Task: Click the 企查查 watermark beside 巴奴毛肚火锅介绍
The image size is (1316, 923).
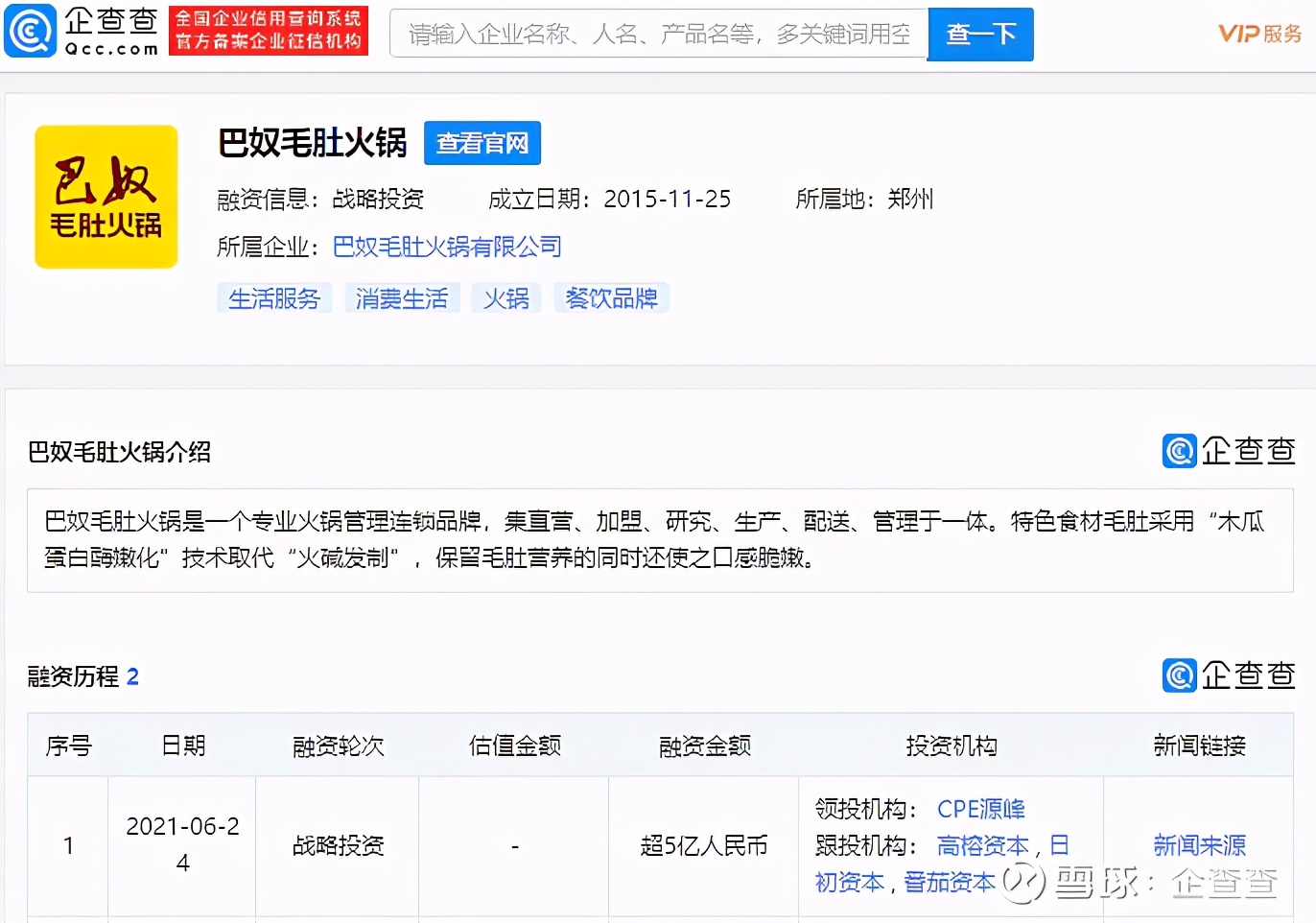Action: (1228, 451)
